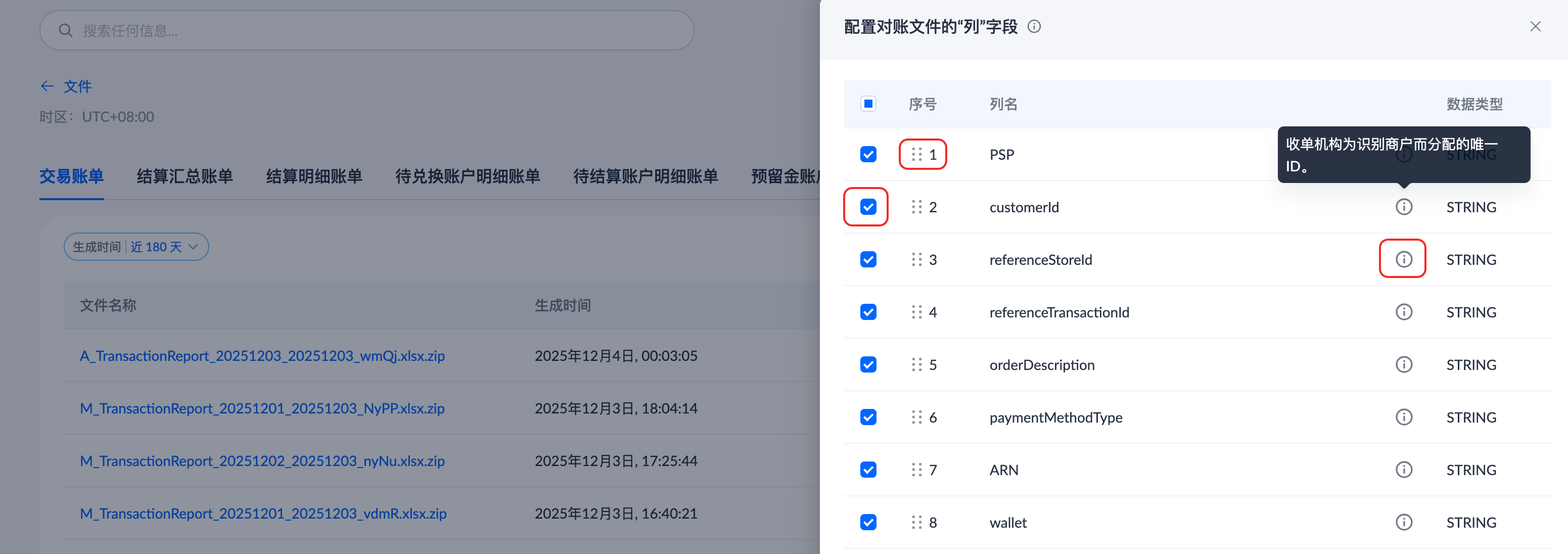Open A_TransactionReport_20251203 wmQj file link
The image size is (1568, 554).
[262, 356]
